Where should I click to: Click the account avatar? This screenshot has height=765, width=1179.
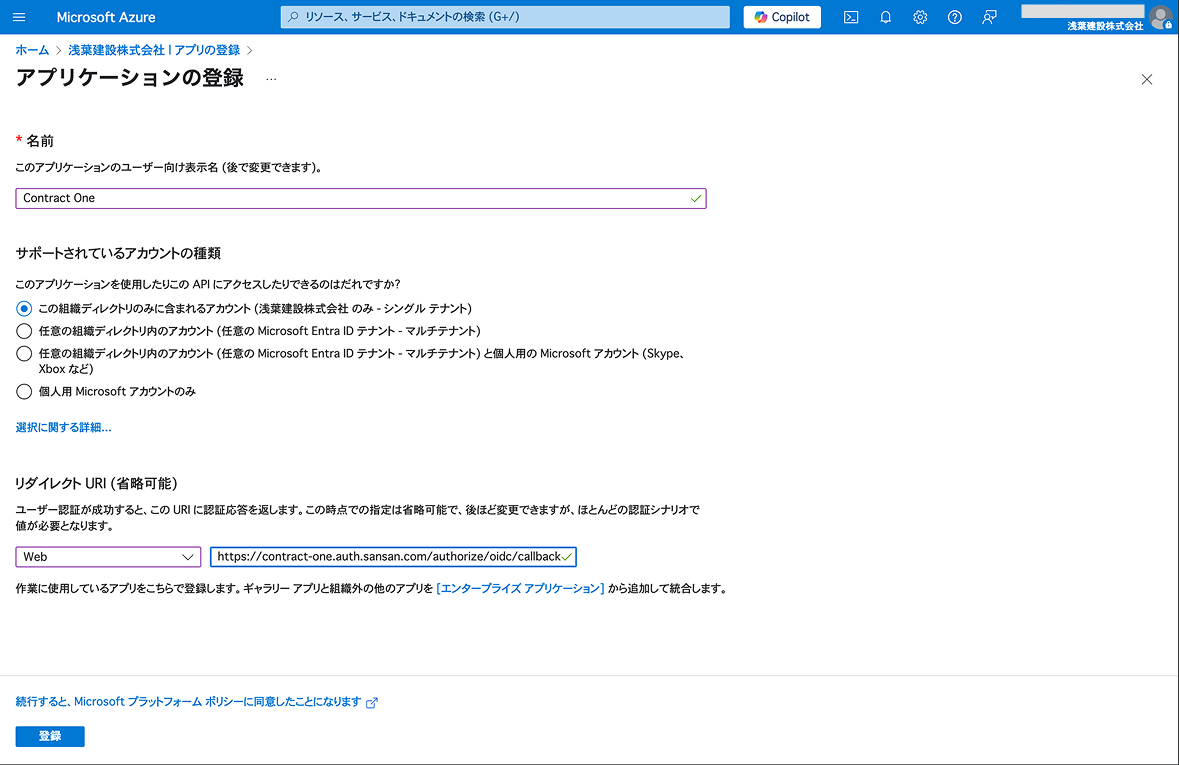point(1160,17)
